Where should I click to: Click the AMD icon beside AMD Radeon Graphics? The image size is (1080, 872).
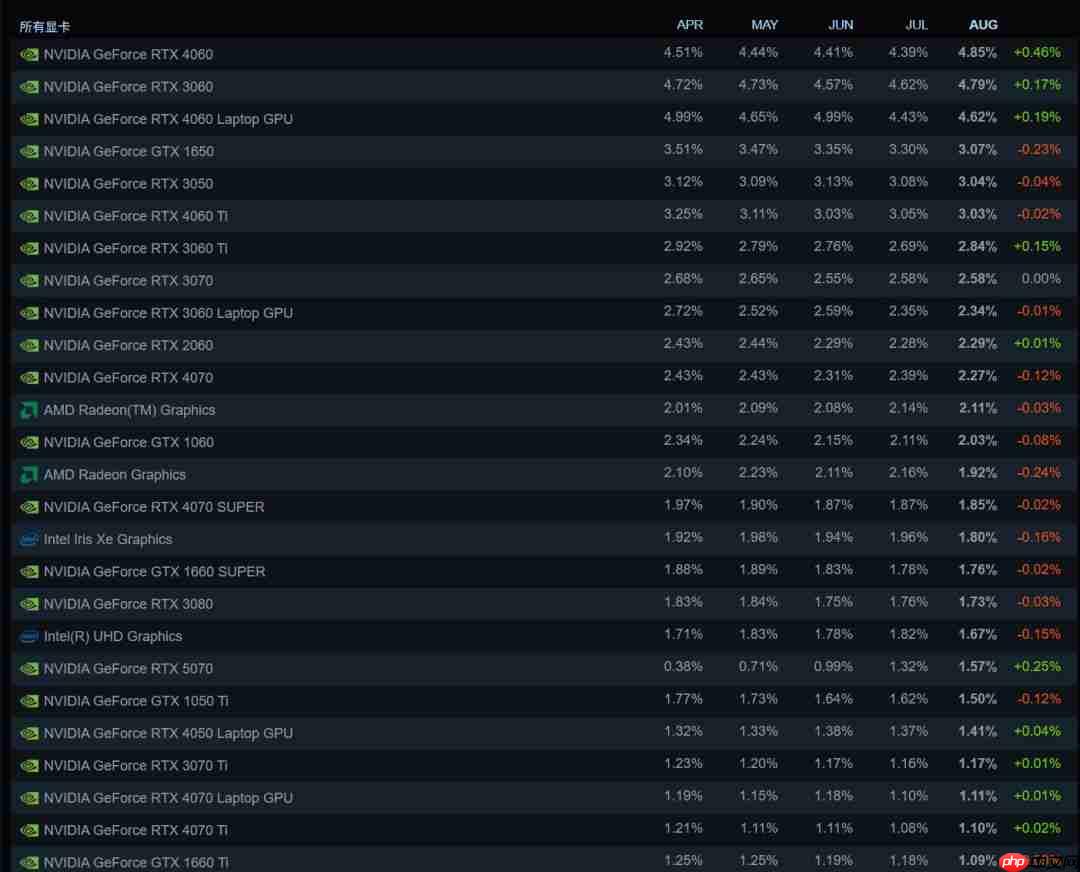coord(28,474)
